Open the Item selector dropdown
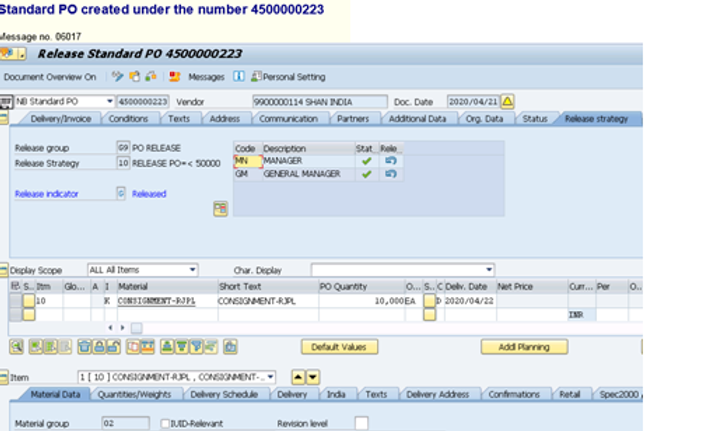Image resolution: width=704 pixels, height=431 pixels. [x=270, y=377]
